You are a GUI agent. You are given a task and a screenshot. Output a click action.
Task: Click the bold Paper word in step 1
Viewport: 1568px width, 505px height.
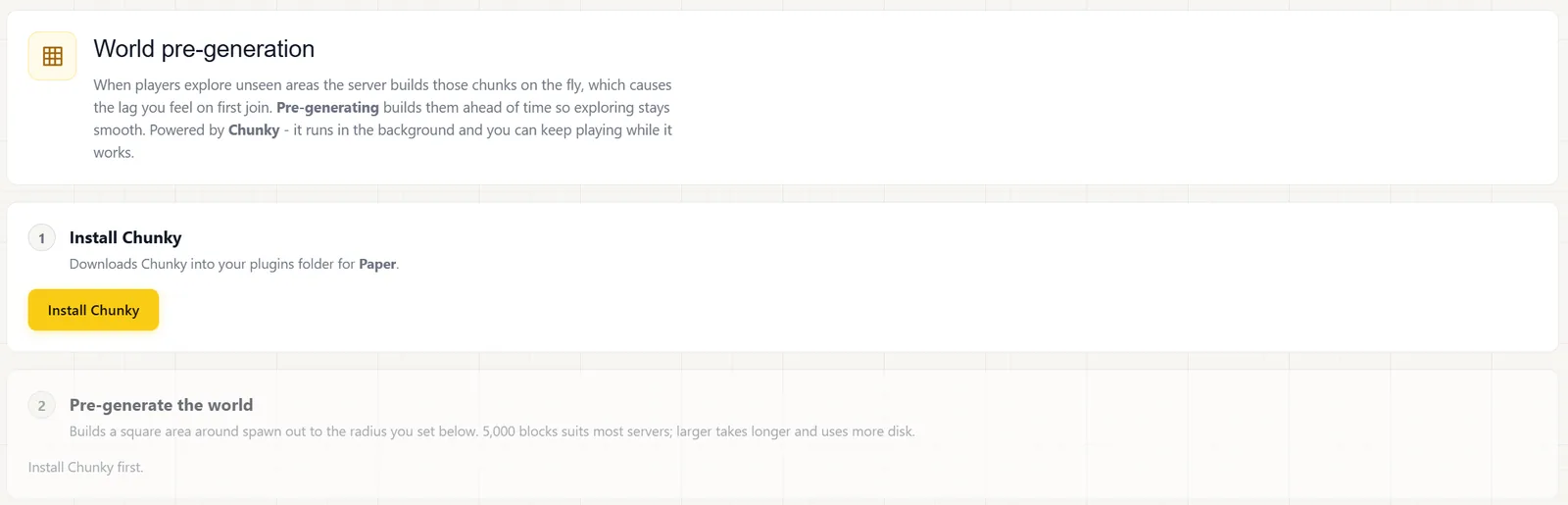[377, 264]
